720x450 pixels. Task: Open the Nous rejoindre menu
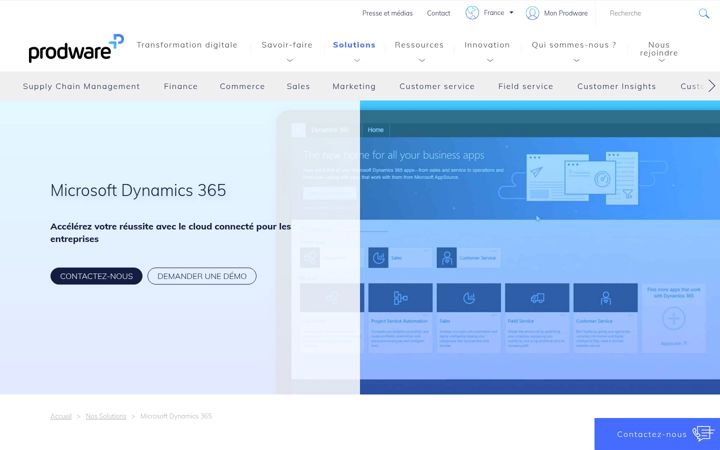click(659, 49)
